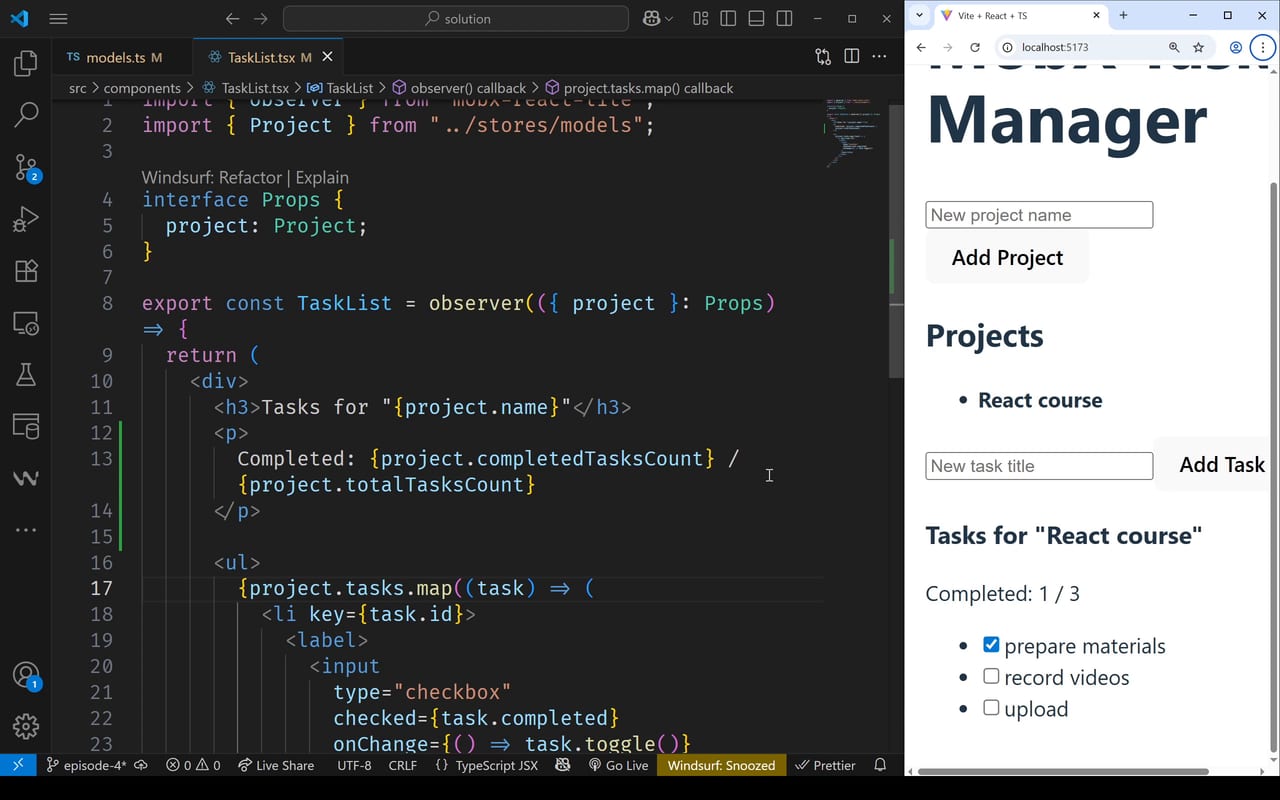1280x800 pixels.
Task: Split the editor to the right
Action: pyautogui.click(x=852, y=57)
